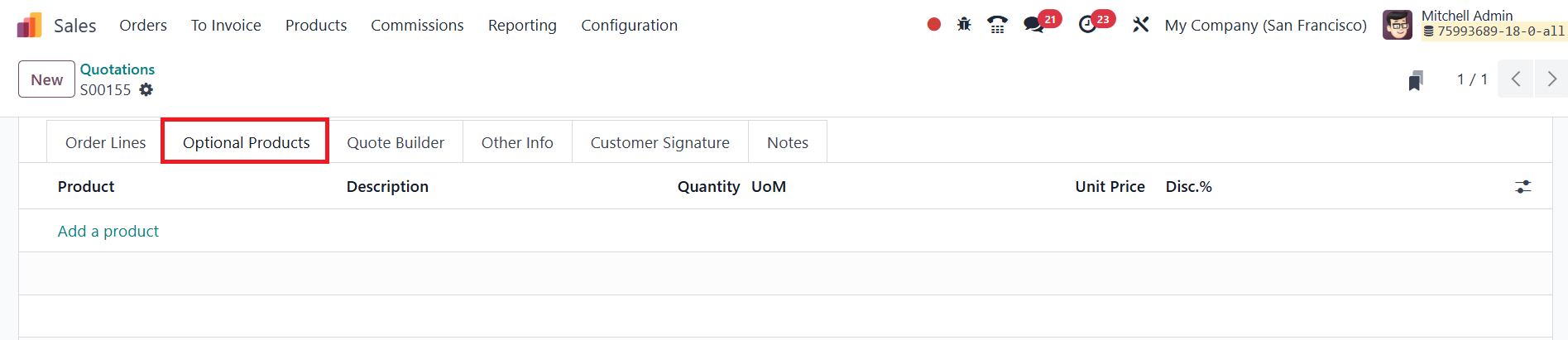The width and height of the screenshot is (1568, 340).
Task: Click the Add a product link
Action: [108, 232]
